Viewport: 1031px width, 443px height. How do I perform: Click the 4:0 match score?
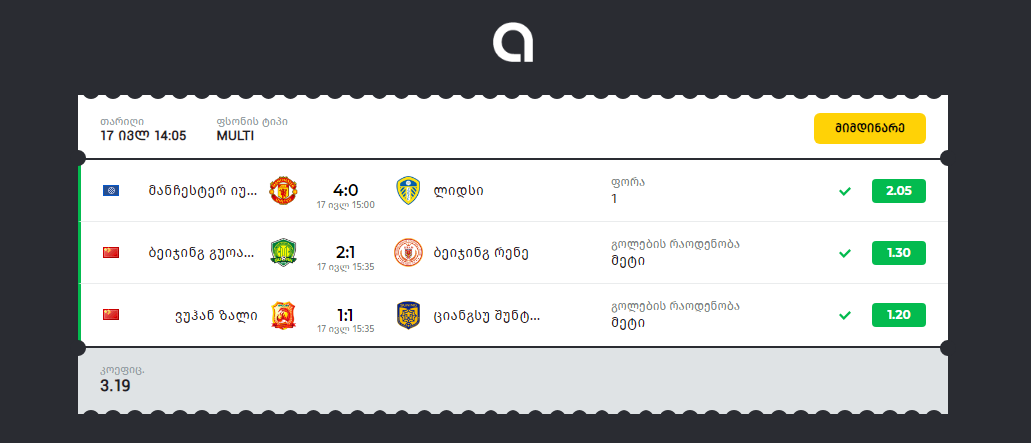click(345, 189)
